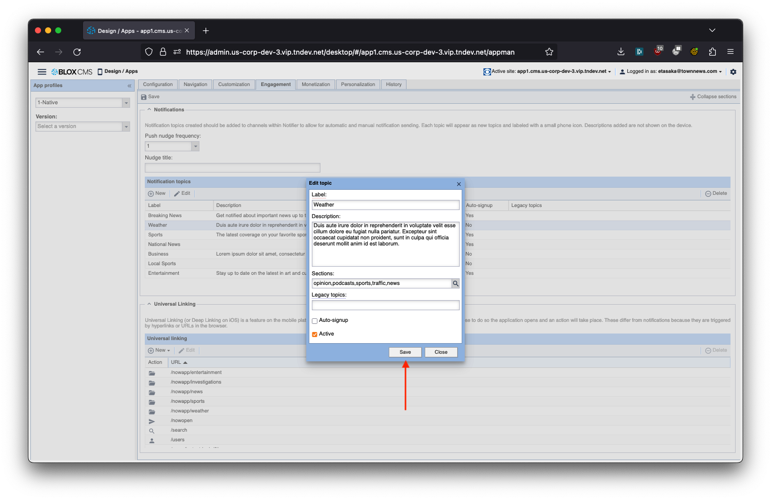The width and height of the screenshot is (771, 500).
Task: Enable the Auto-signup checkbox
Action: (315, 321)
